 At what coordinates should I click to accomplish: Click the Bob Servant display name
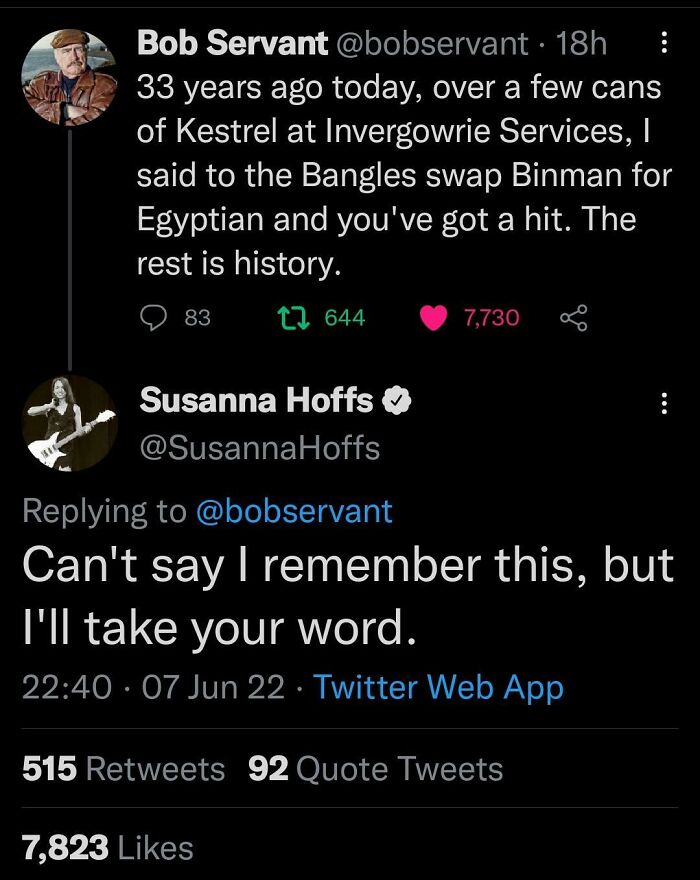pos(232,43)
